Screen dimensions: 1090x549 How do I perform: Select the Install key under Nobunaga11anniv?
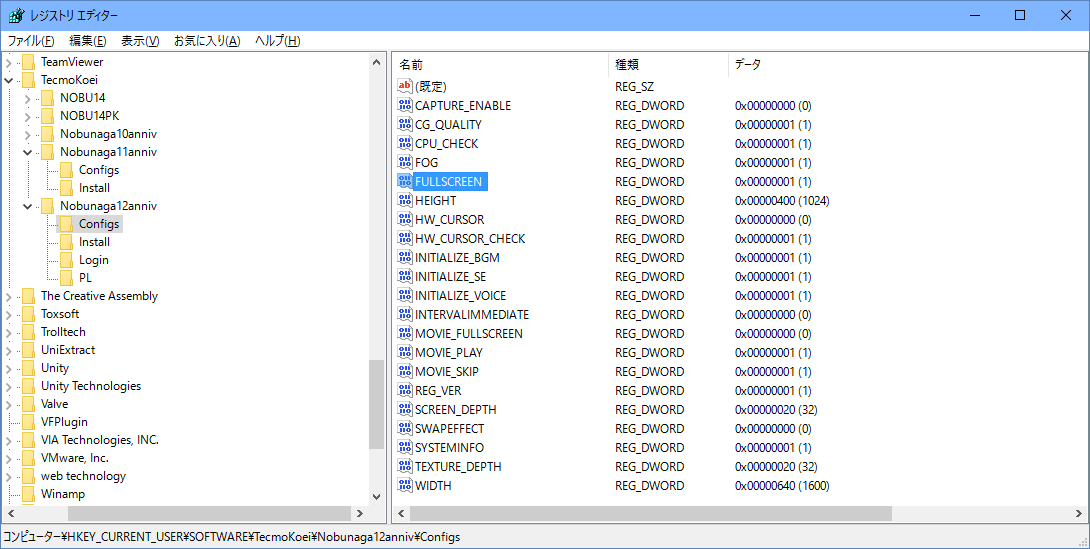point(94,188)
